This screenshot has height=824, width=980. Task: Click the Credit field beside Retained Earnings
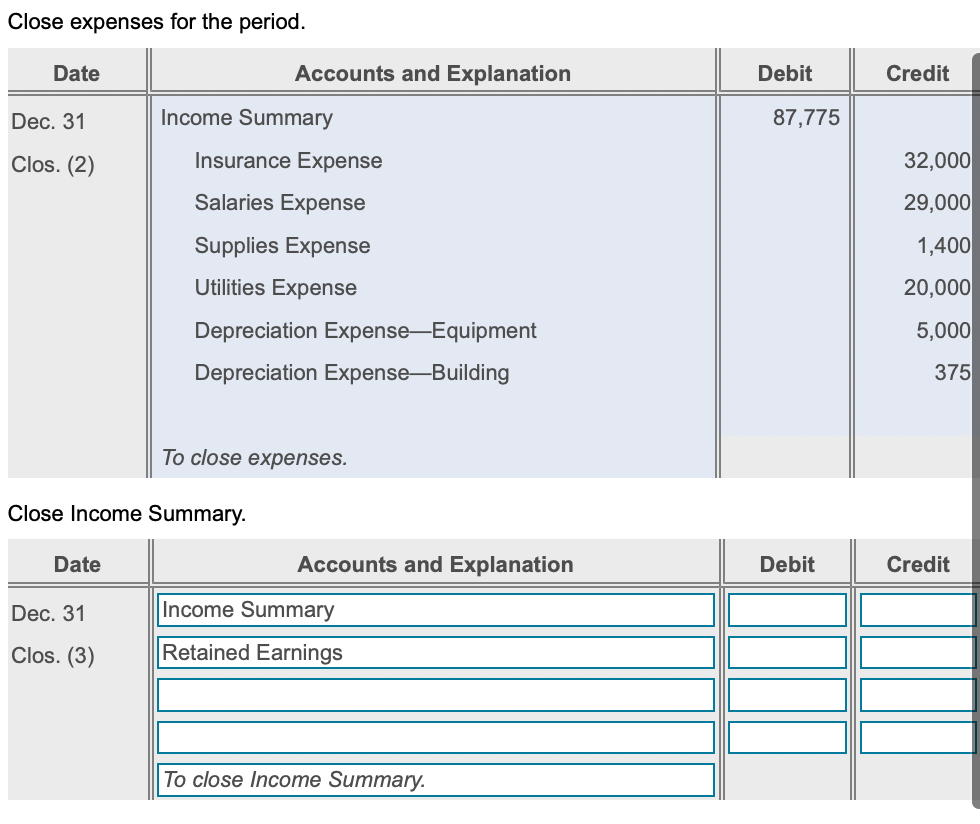[x=914, y=652]
